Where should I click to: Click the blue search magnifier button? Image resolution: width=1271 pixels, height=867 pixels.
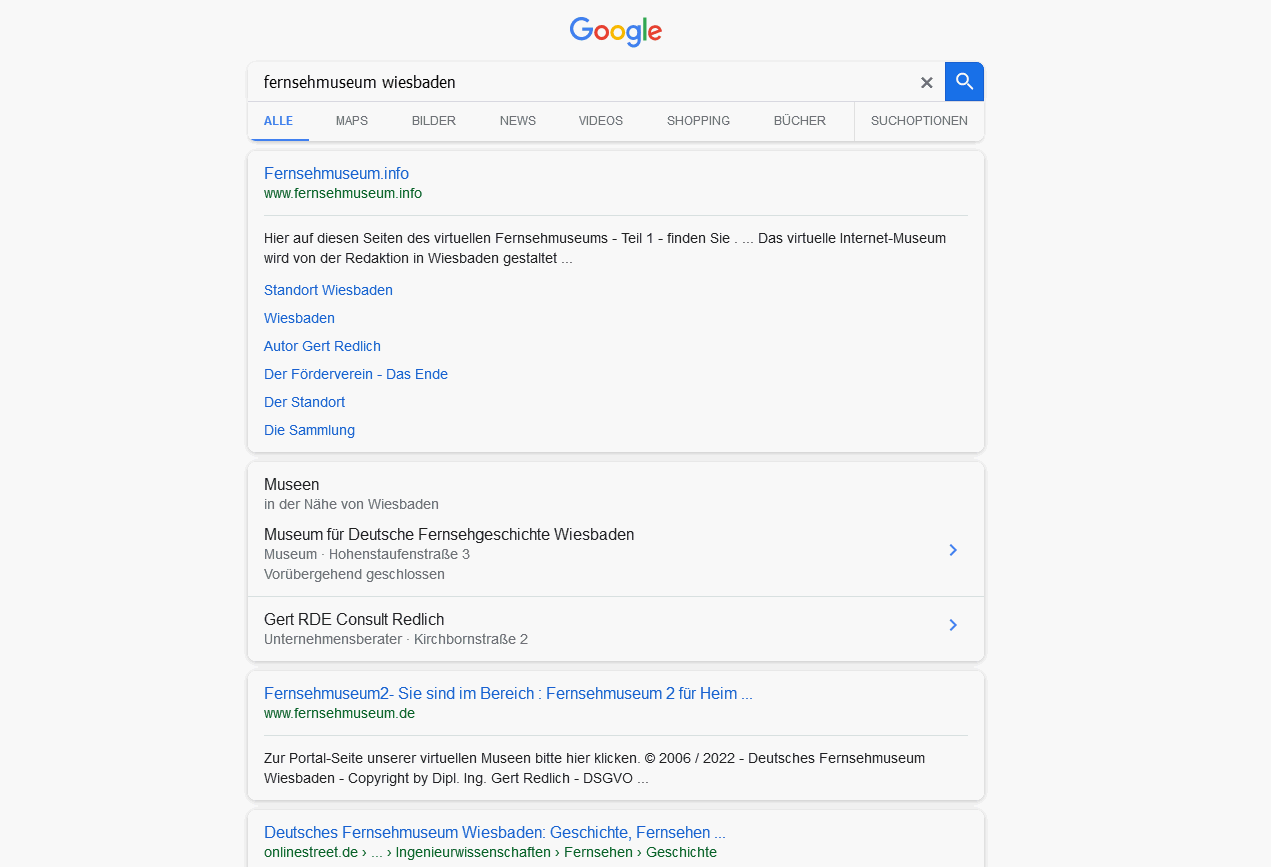point(964,82)
